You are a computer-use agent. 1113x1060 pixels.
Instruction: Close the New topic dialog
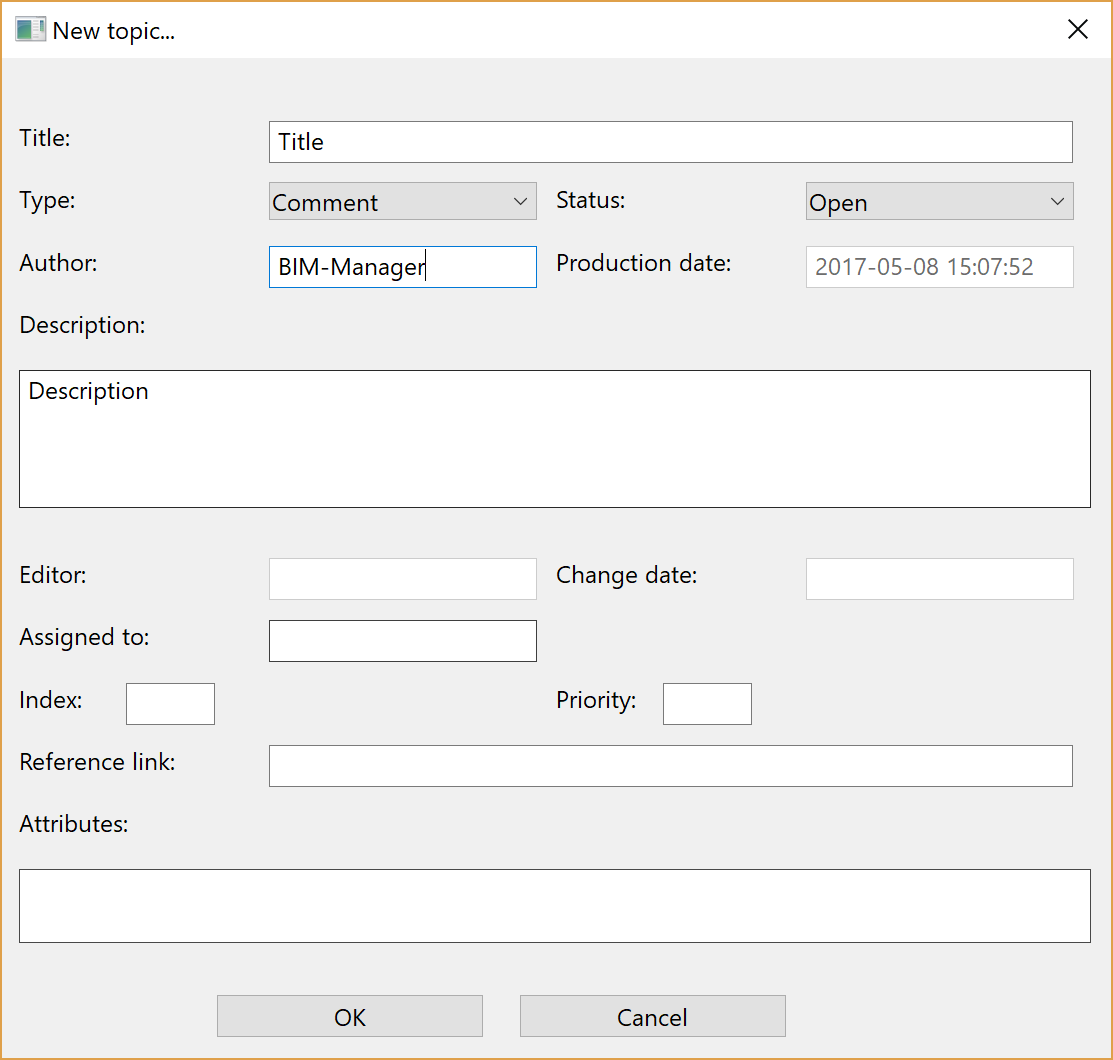coord(1077,29)
